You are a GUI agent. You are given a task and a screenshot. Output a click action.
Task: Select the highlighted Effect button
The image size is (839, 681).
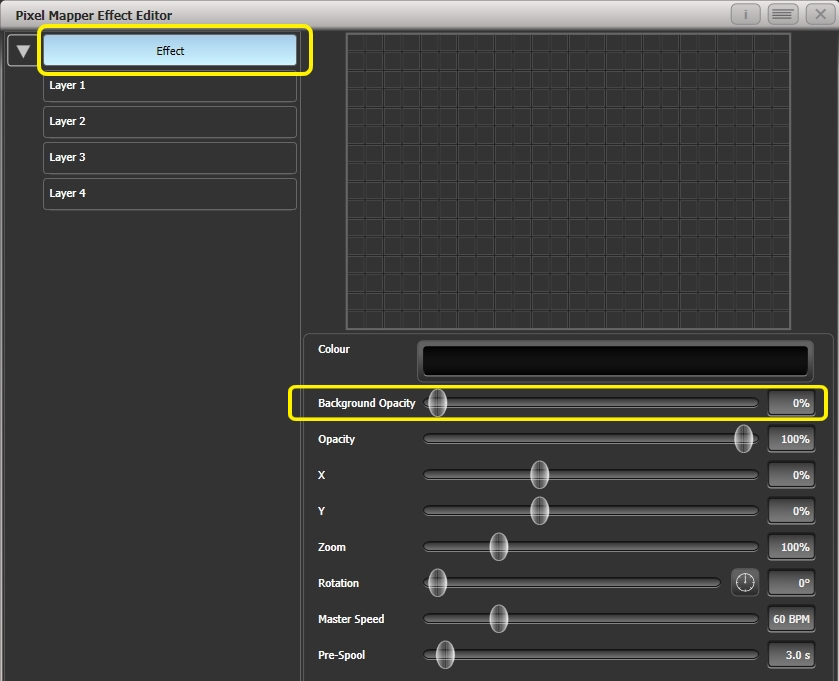(170, 50)
